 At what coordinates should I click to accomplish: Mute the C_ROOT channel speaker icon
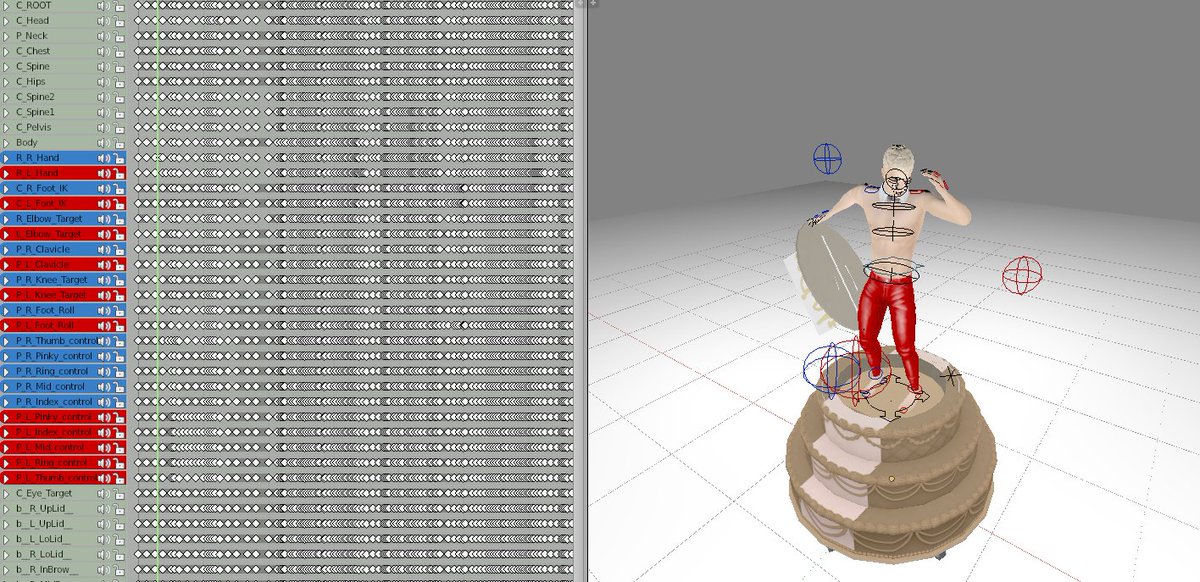[103, 5]
